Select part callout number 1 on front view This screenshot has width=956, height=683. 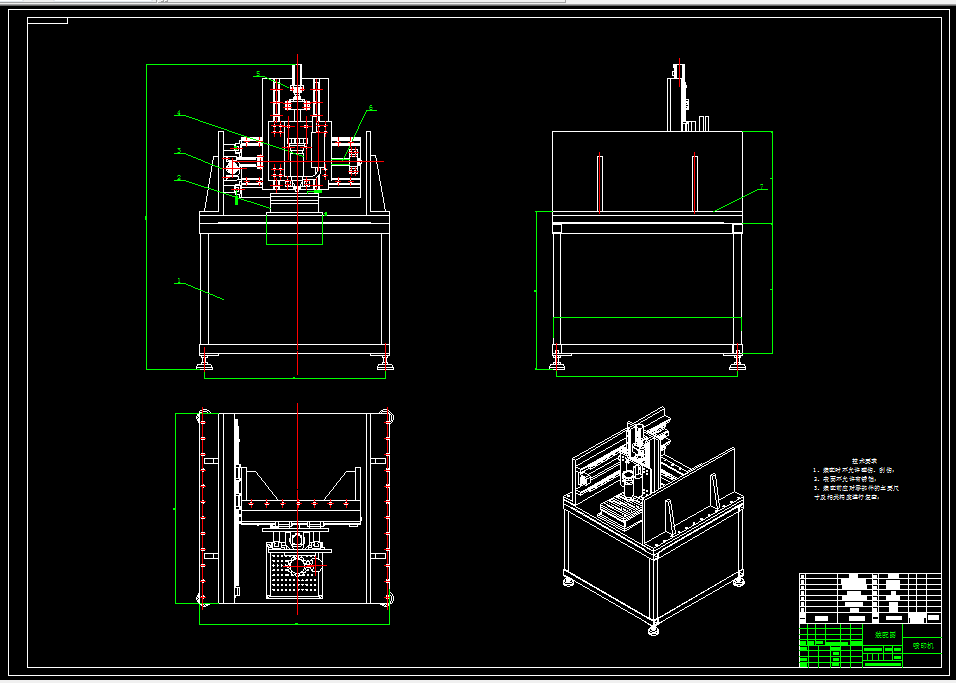pos(179,281)
